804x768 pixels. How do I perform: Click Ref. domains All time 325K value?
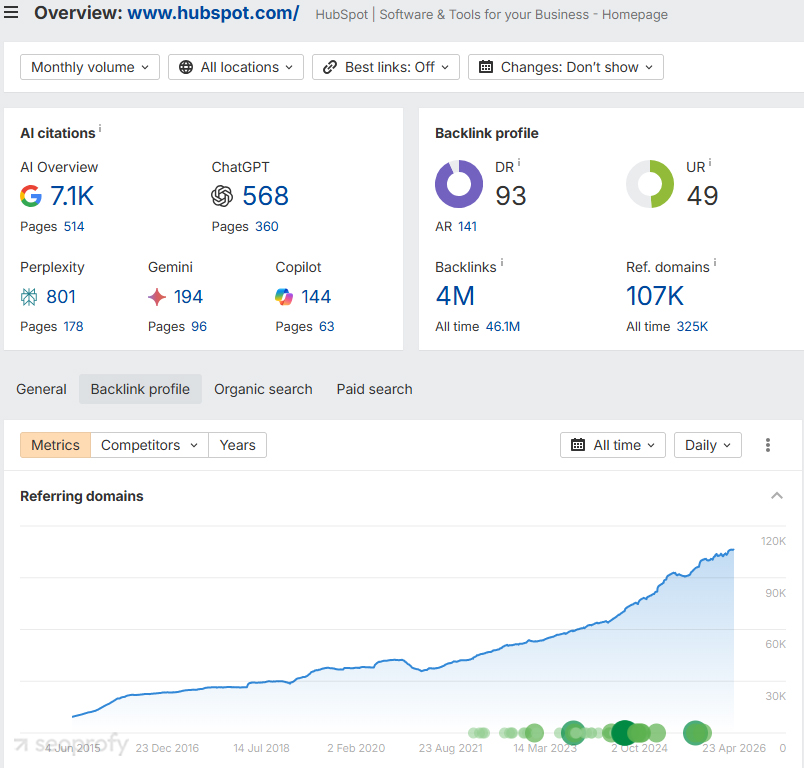coord(692,327)
